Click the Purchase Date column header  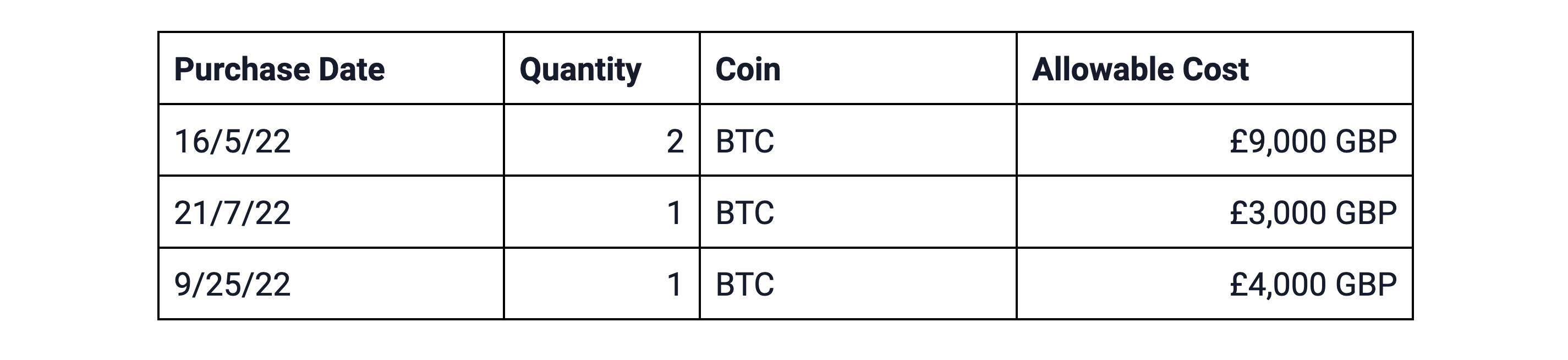pyautogui.click(x=279, y=69)
